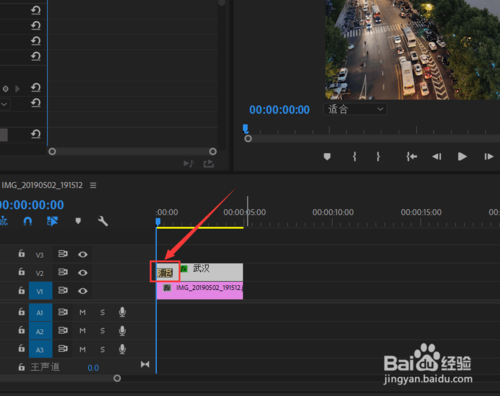Select IMG_20190502_191512 video clip on V1

pos(200,291)
